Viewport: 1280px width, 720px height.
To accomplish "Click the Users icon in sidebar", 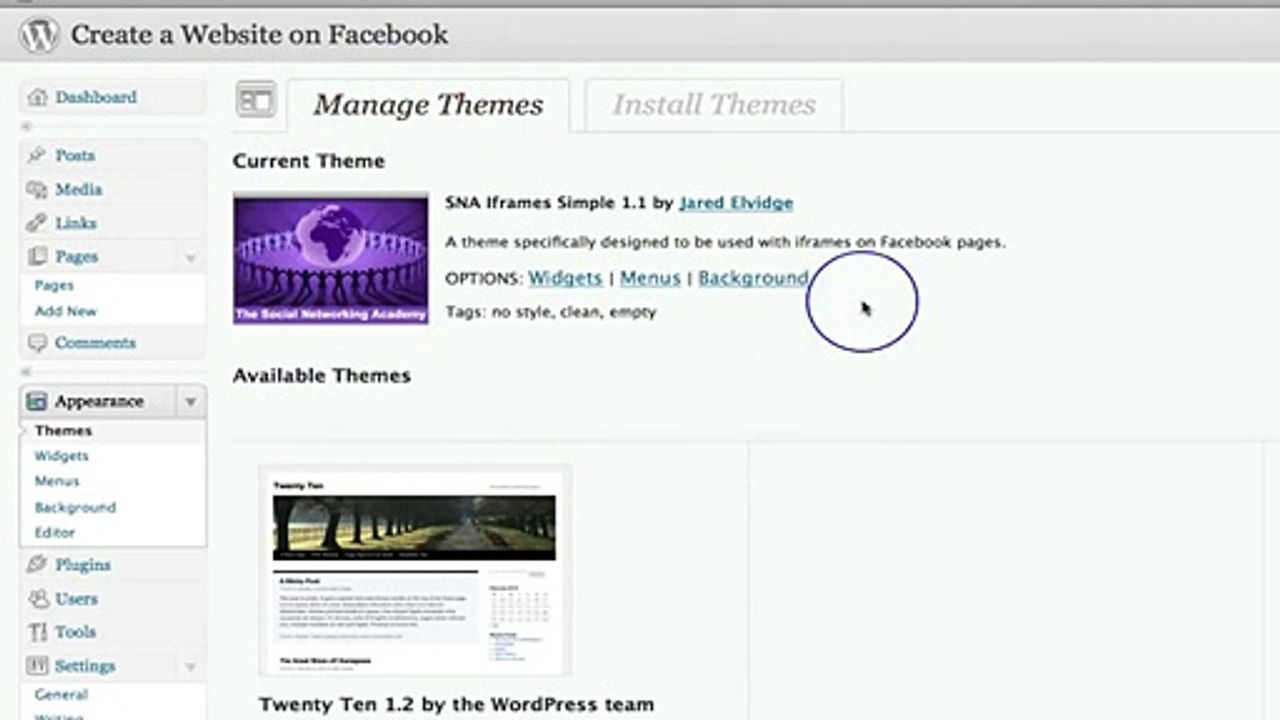I will [x=38, y=599].
